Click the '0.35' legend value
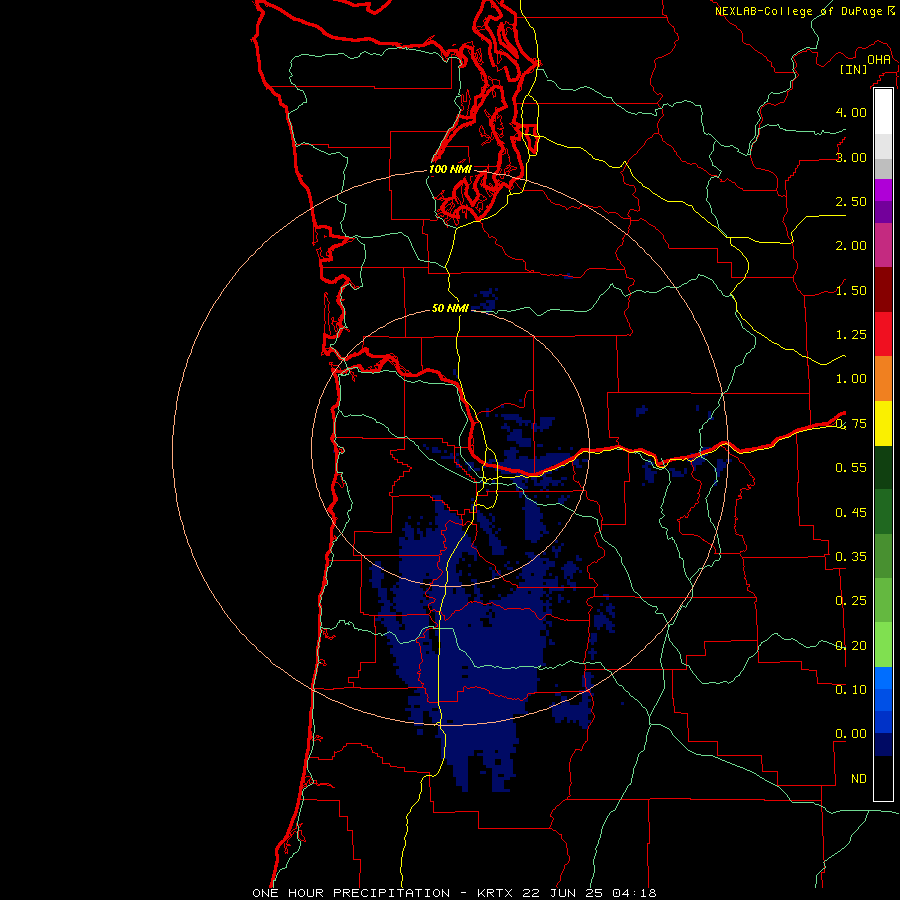Screen dimensions: 900x900 coord(851,557)
